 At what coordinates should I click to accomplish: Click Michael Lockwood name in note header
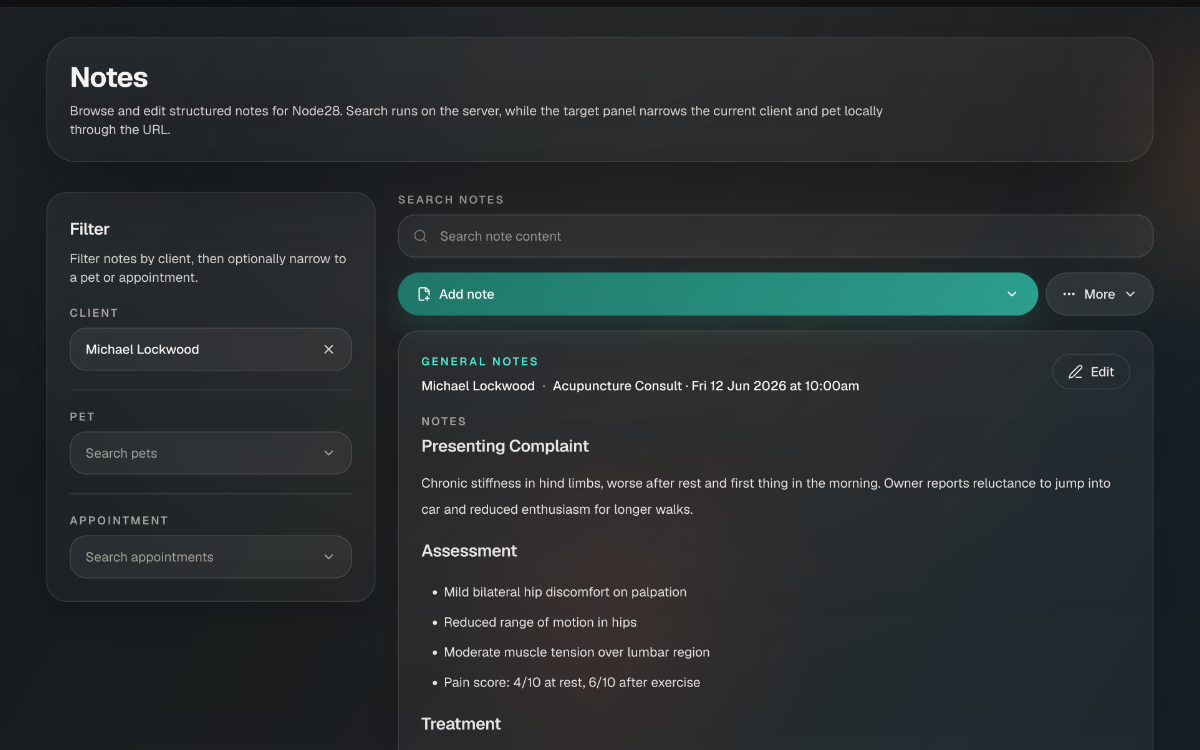pyautogui.click(x=478, y=386)
